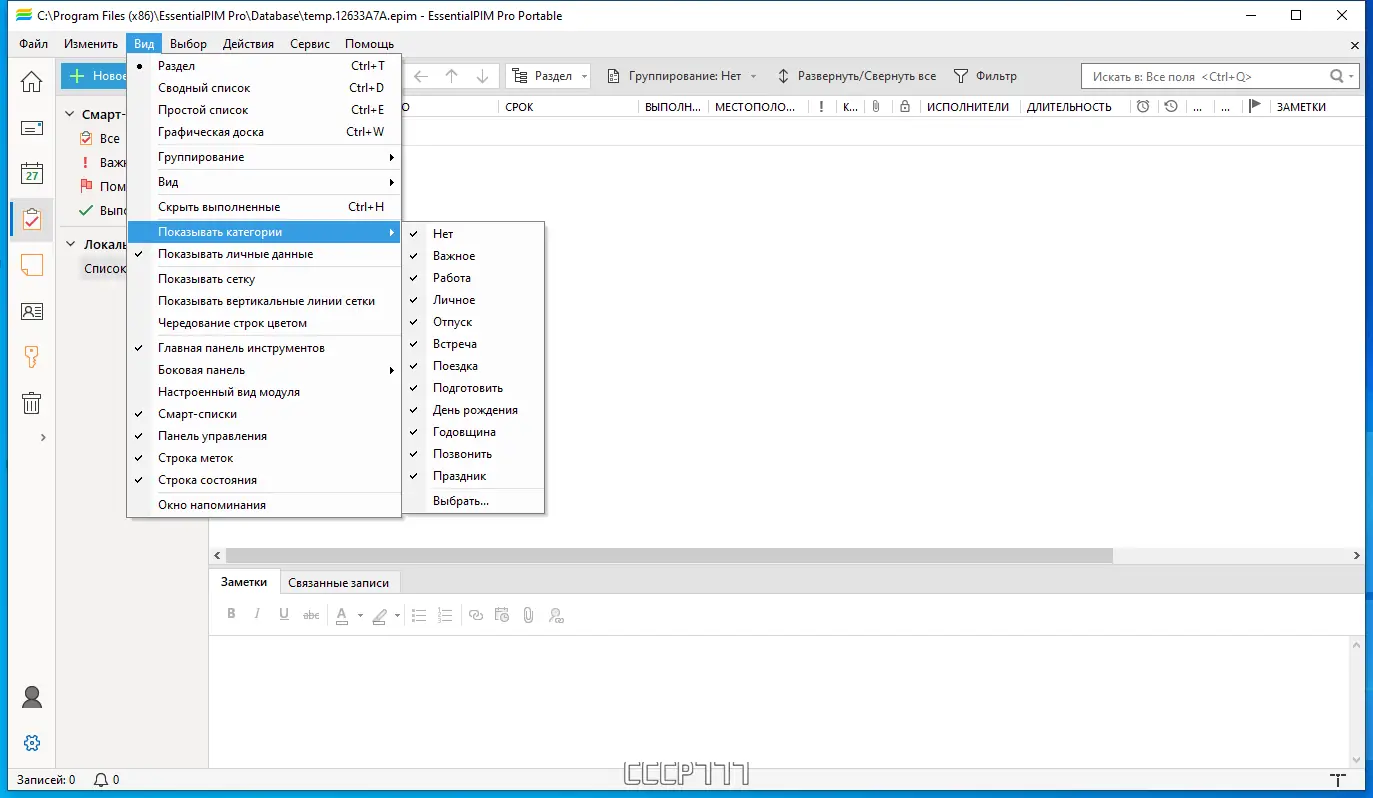Image resolution: width=1373 pixels, height=798 pixels.
Task: Click the new task button
Action: (94, 76)
